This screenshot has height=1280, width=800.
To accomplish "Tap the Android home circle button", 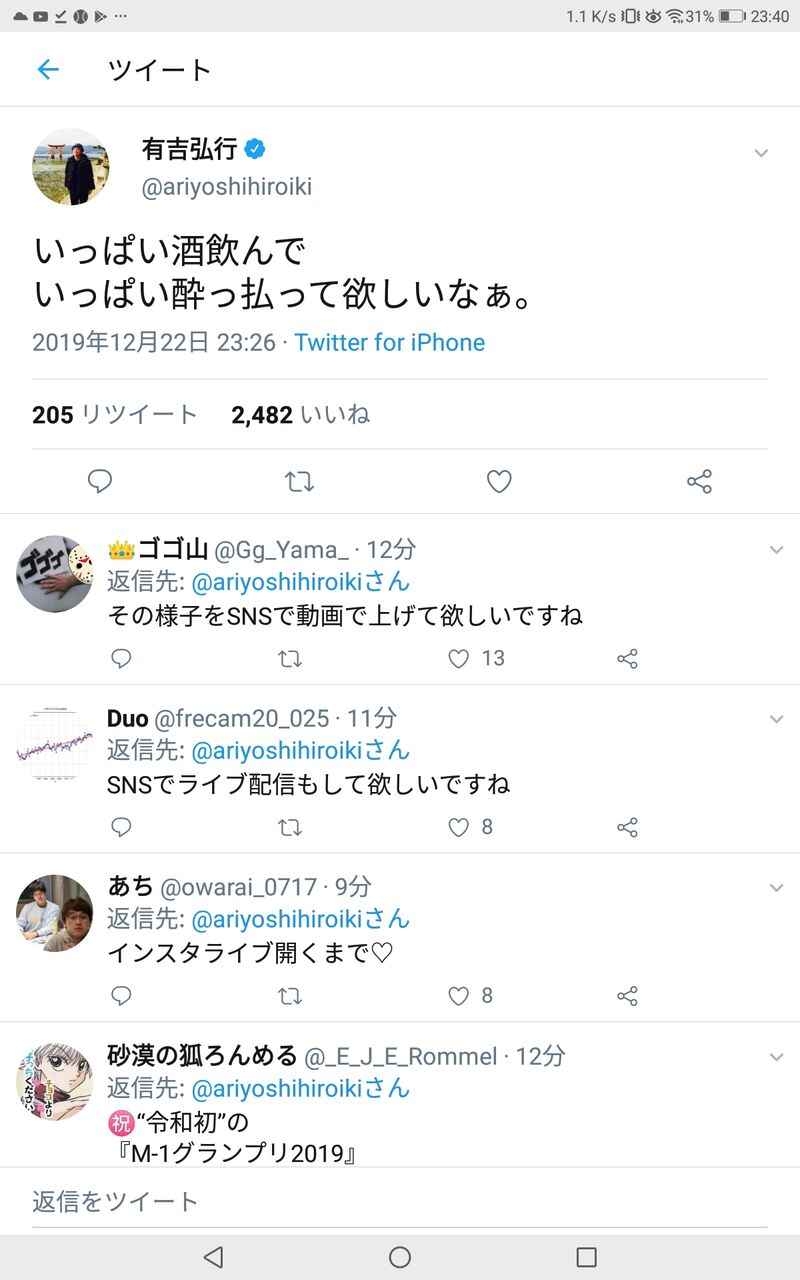I will [400, 1257].
